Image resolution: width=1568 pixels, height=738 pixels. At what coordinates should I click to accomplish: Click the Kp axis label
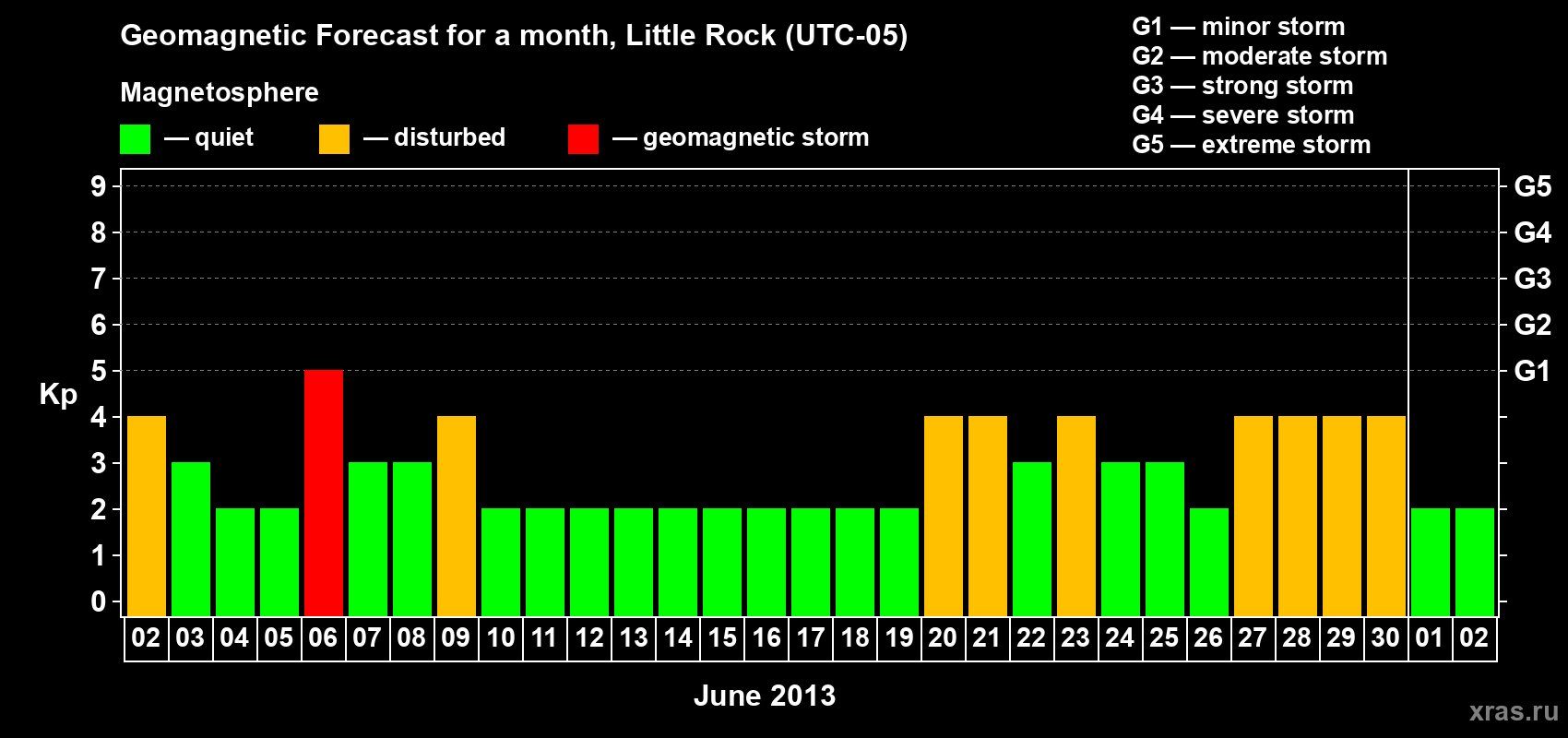(58, 395)
